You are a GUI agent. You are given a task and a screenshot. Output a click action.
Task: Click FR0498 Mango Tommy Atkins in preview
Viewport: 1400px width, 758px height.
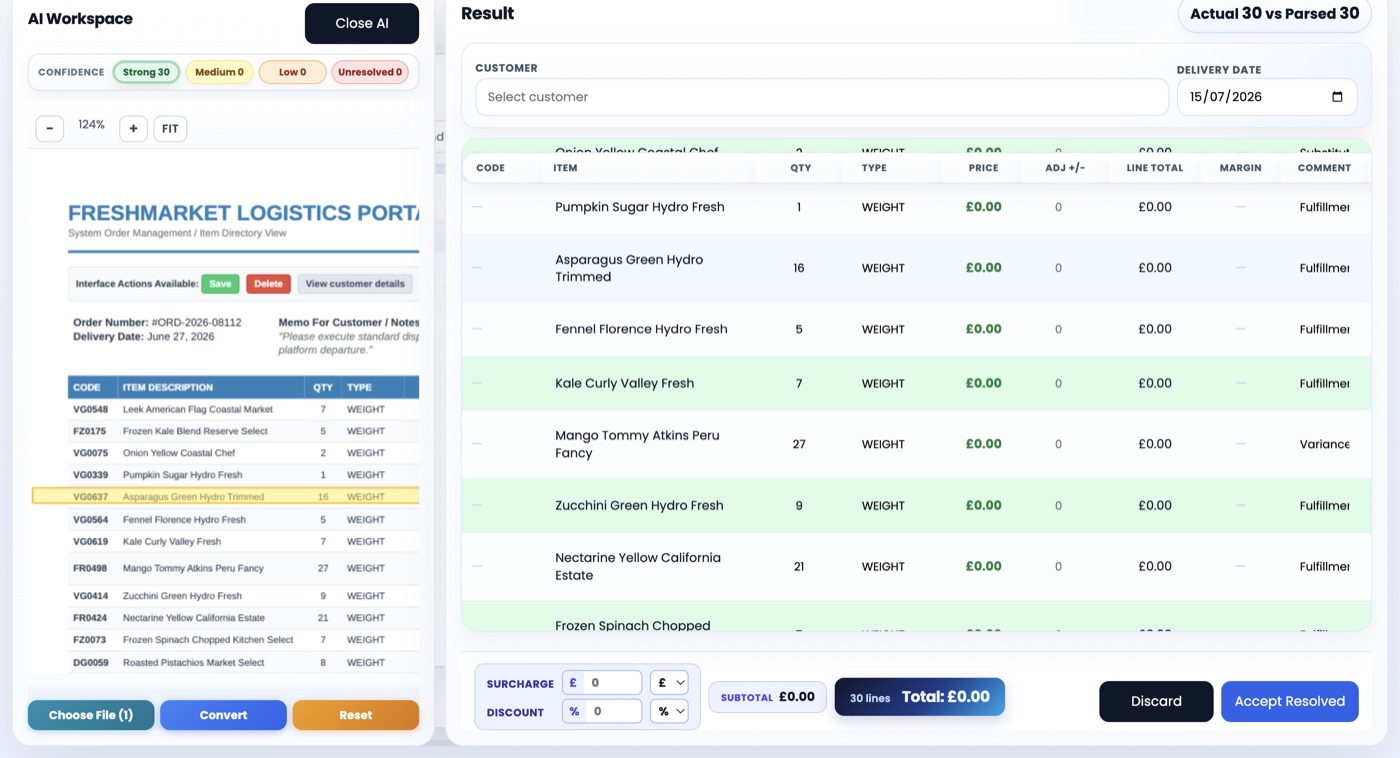[x=243, y=568]
